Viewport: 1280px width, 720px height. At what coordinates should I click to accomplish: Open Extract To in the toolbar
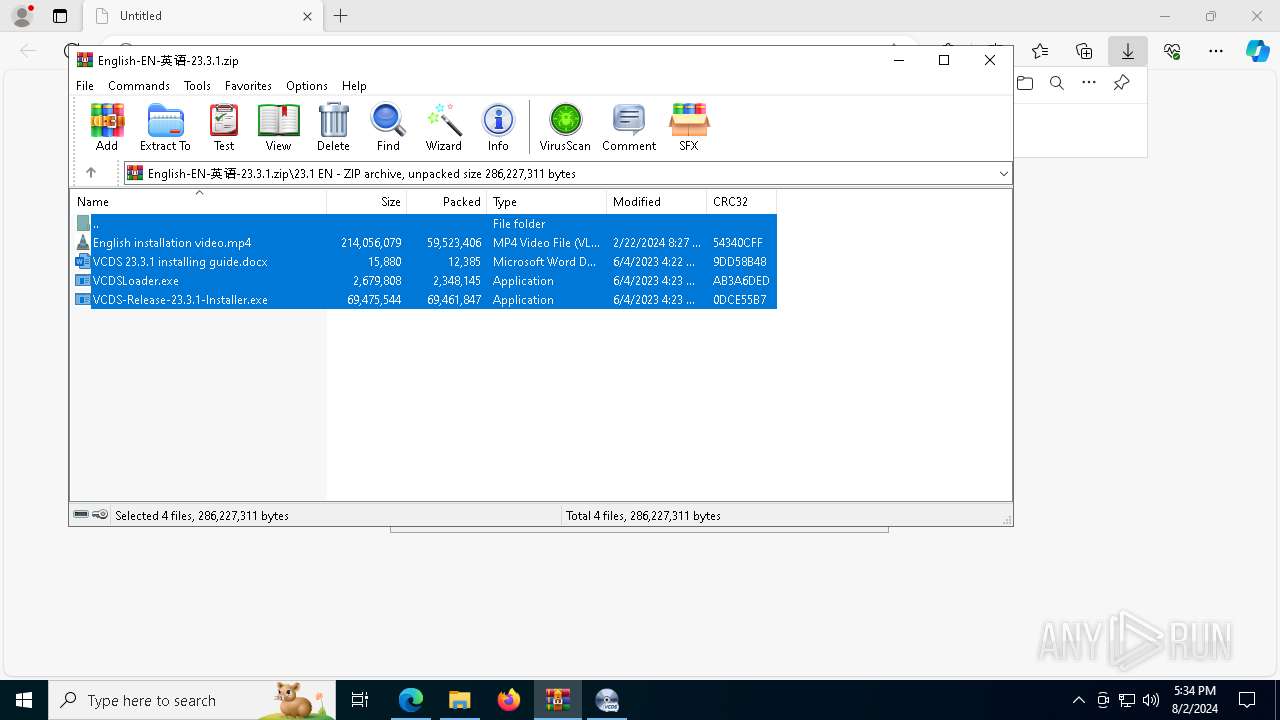[165, 127]
